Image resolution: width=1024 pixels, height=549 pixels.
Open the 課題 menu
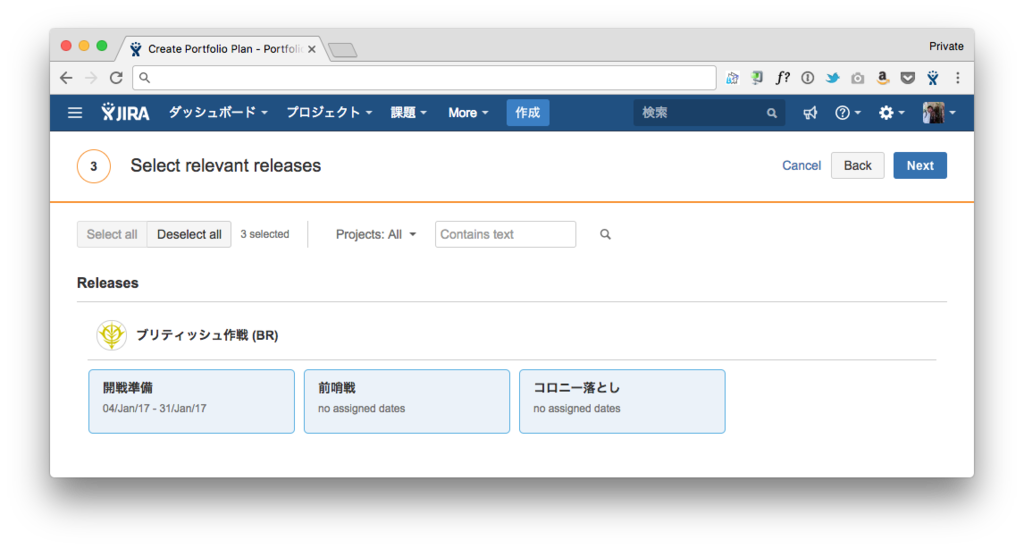tap(408, 112)
